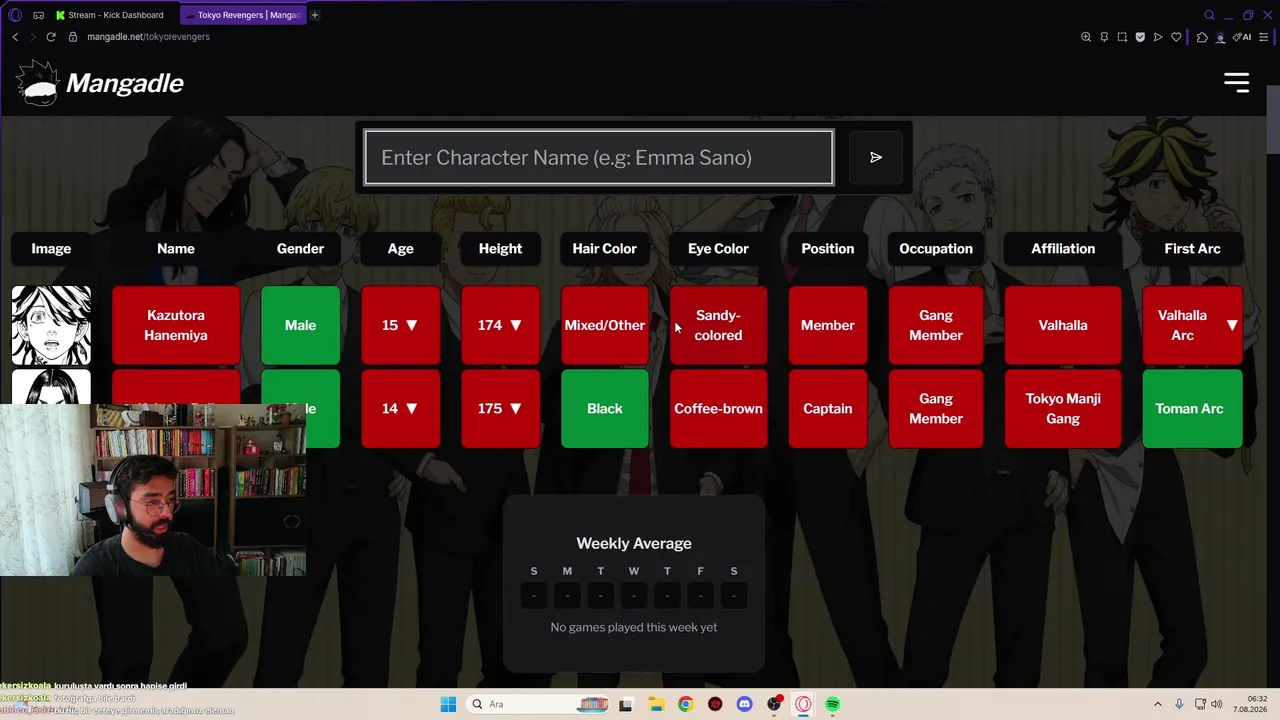The width and height of the screenshot is (1280, 720).
Task: Click the green Black hair color cell
Action: coord(604,408)
